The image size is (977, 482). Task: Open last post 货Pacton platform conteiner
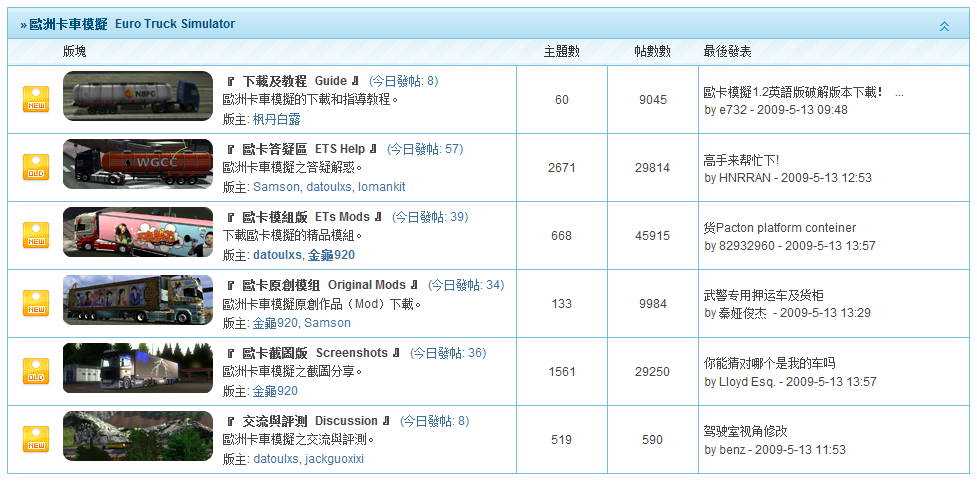(x=779, y=228)
